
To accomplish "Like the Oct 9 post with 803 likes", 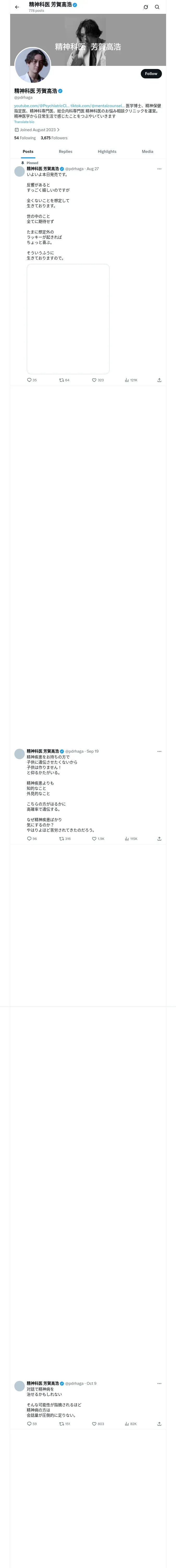I will tap(98, 1424).
